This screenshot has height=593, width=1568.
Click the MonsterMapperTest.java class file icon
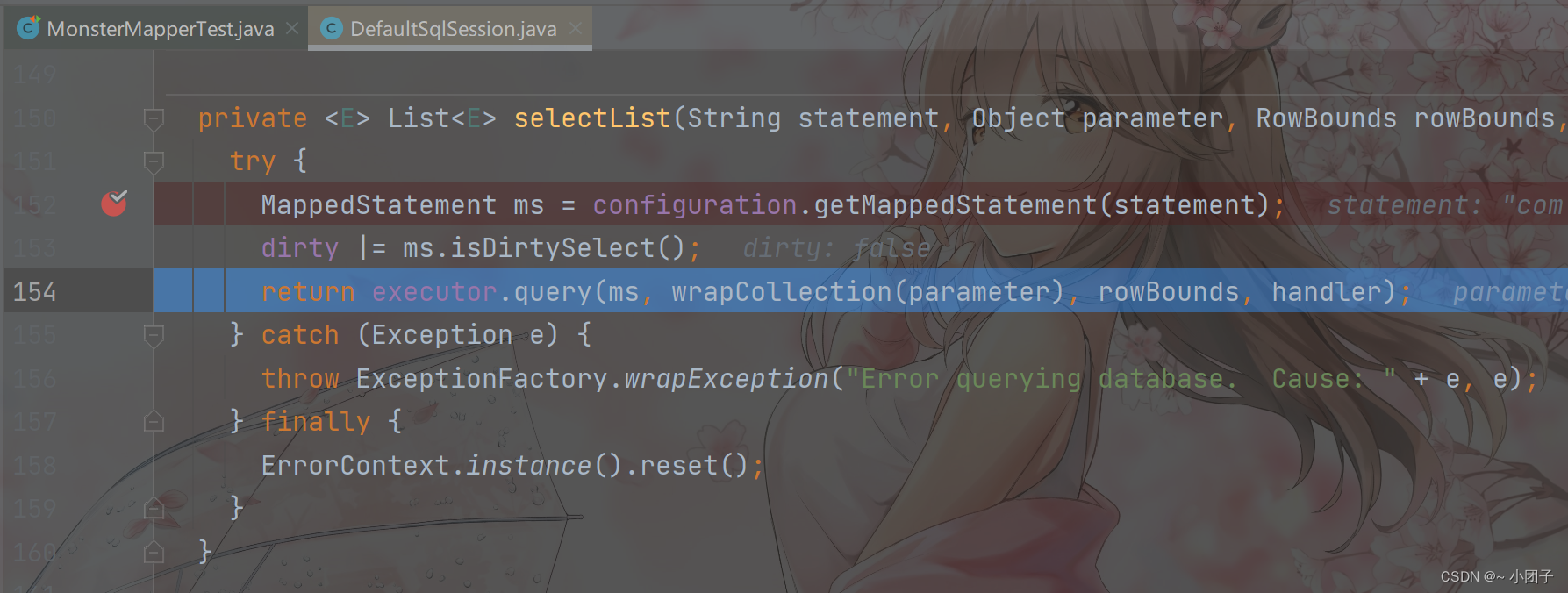pos(29,28)
